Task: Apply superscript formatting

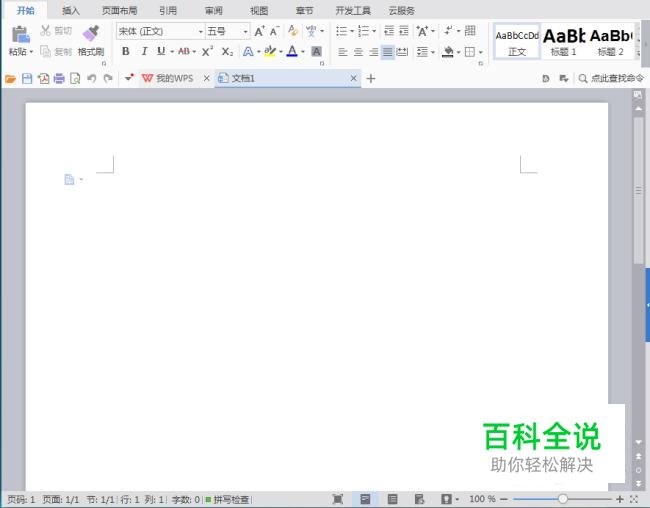Action: pos(207,51)
